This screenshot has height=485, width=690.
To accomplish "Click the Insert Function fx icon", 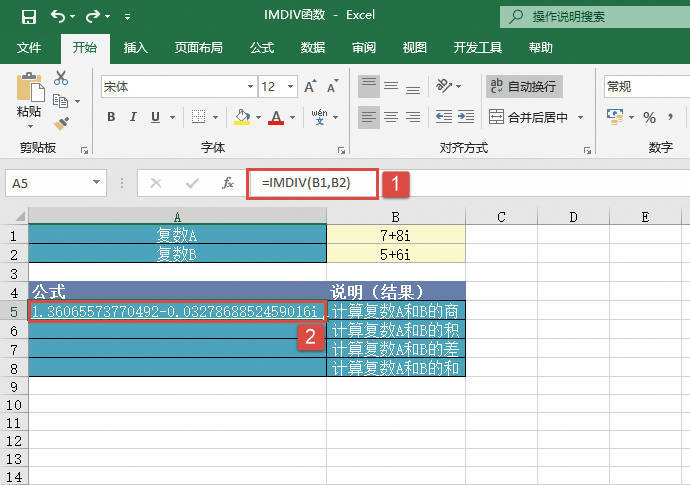I will pos(228,183).
